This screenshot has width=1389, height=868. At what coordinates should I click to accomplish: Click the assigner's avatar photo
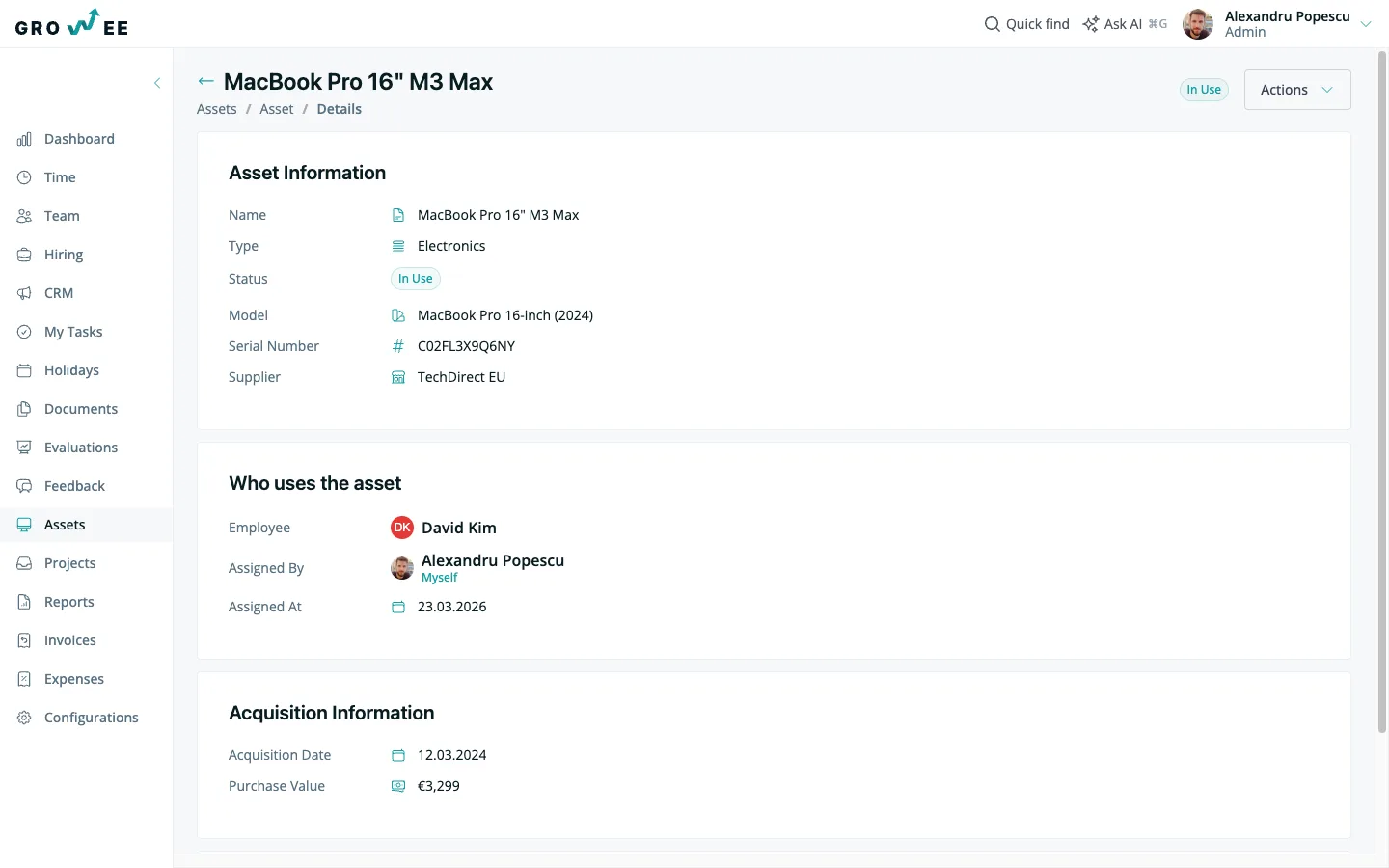(x=402, y=568)
